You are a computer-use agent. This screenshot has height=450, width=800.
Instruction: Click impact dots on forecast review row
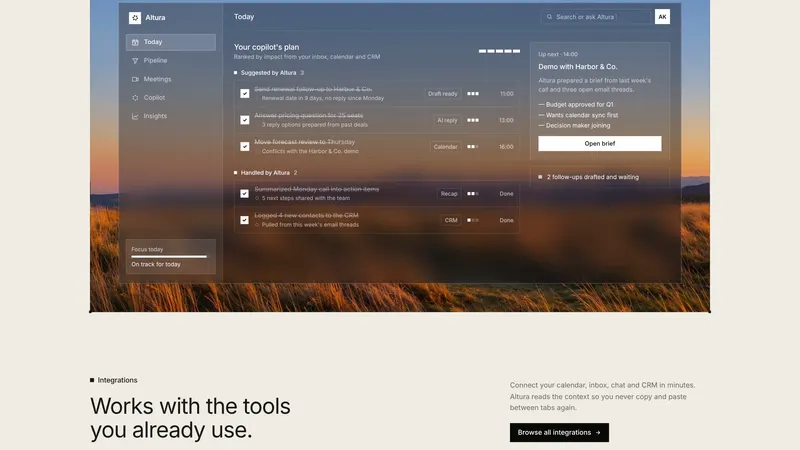pos(473,147)
